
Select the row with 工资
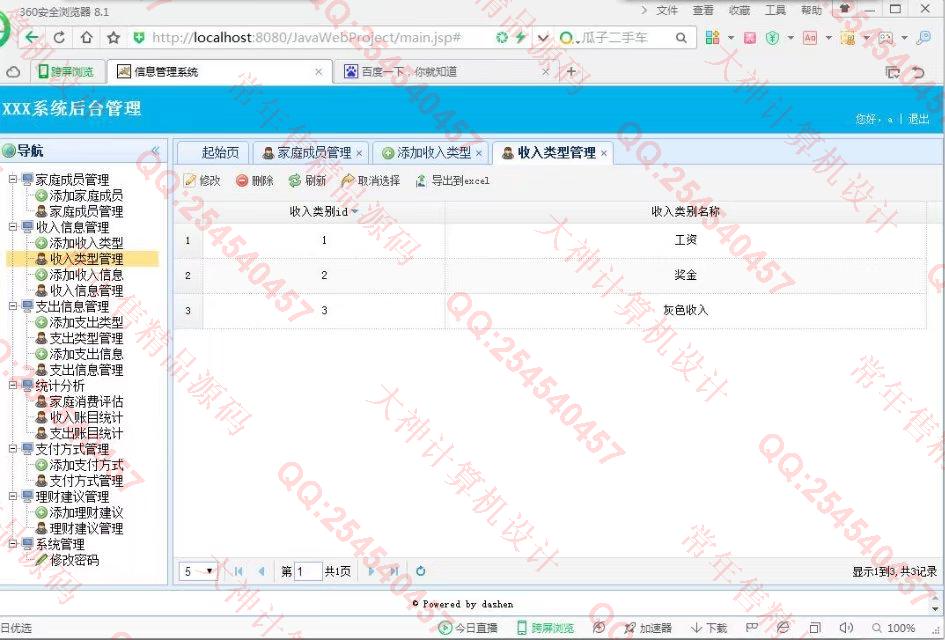pyautogui.click(x=550, y=240)
